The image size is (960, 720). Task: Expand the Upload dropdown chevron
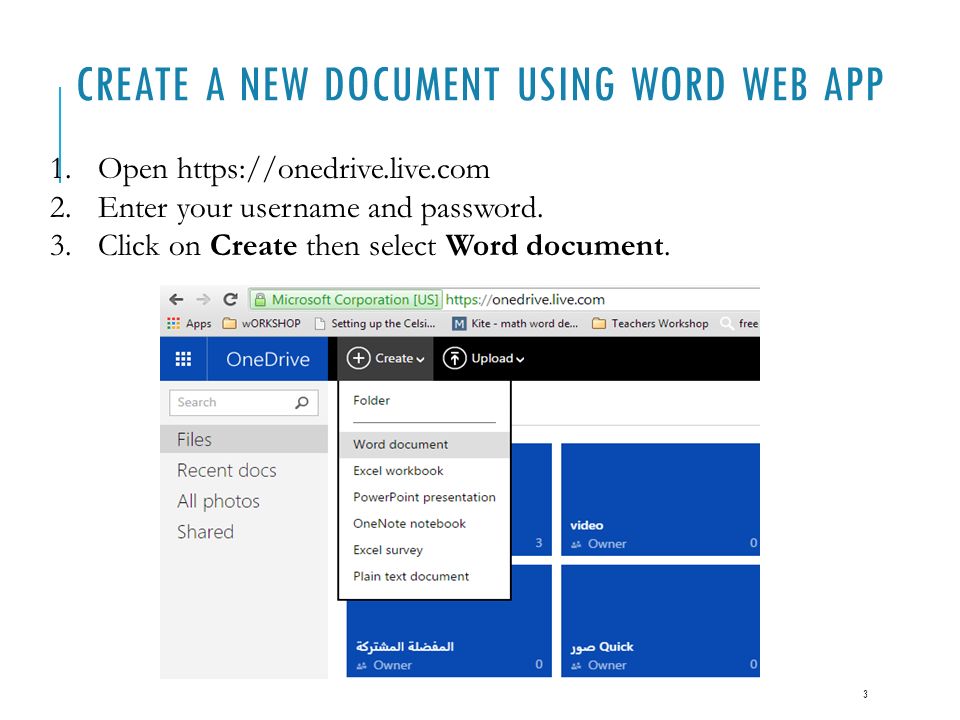[x=520, y=359]
